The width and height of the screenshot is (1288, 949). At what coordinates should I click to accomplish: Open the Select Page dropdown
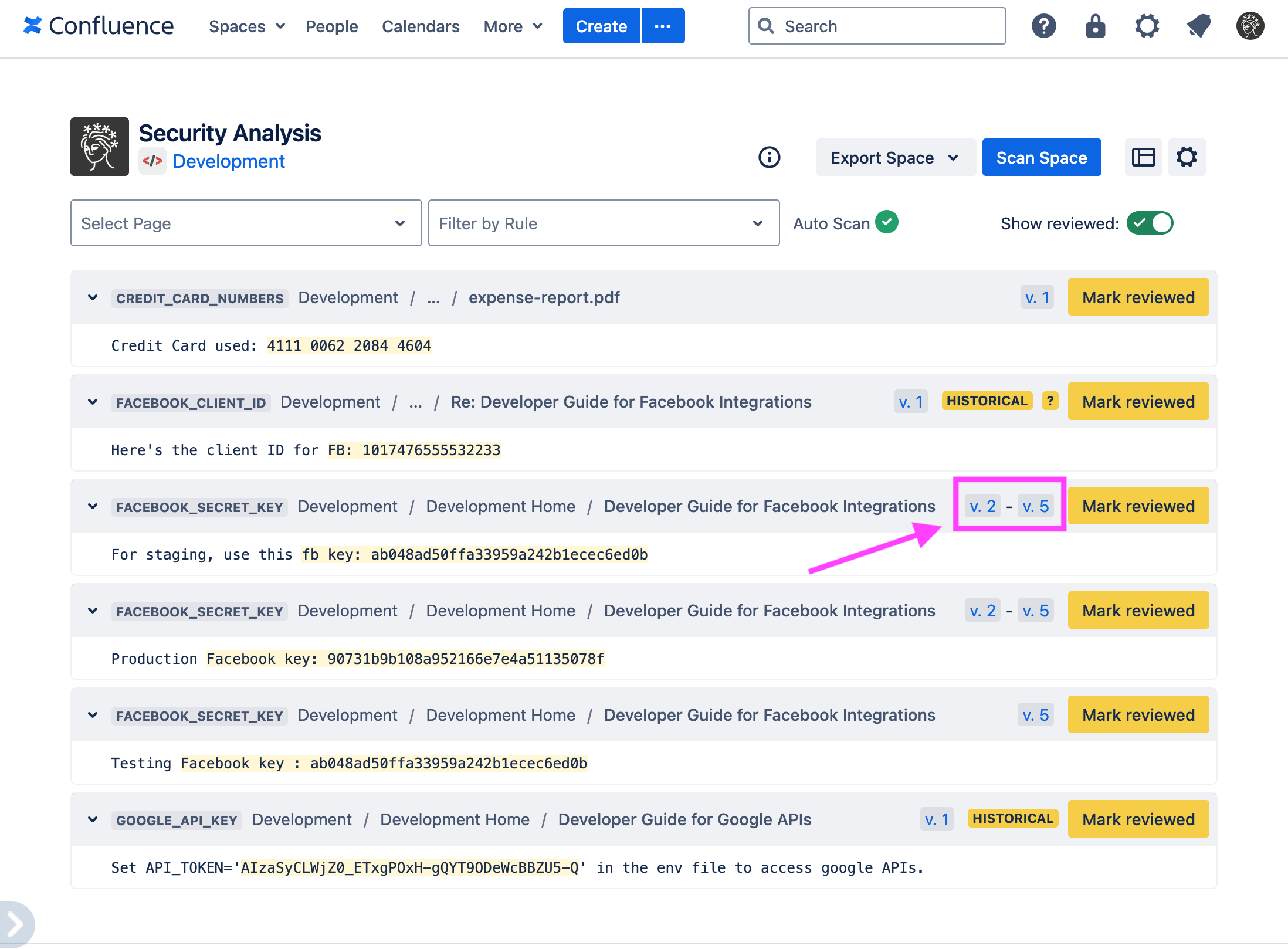(x=246, y=223)
